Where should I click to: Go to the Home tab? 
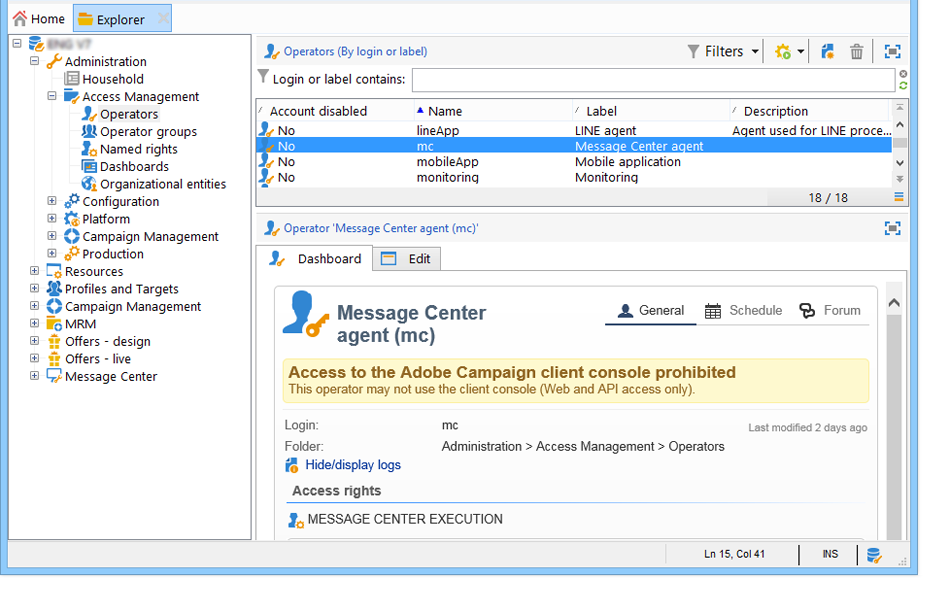(38, 19)
